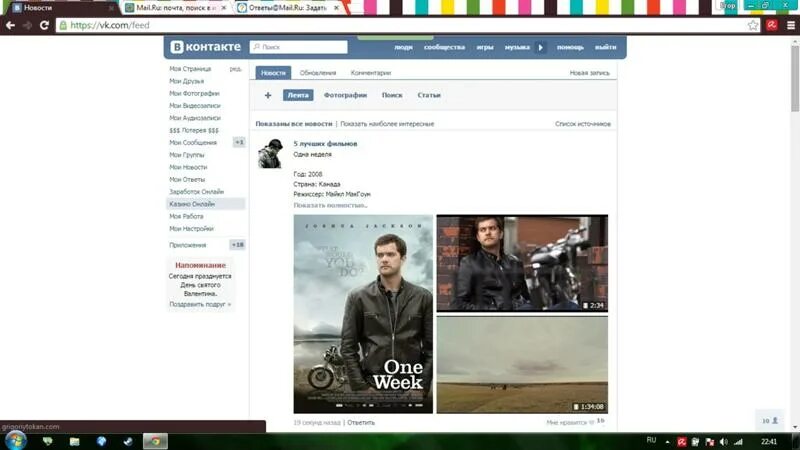Open 'сообщества' in the VK header
The image size is (800, 450).
click(x=444, y=47)
